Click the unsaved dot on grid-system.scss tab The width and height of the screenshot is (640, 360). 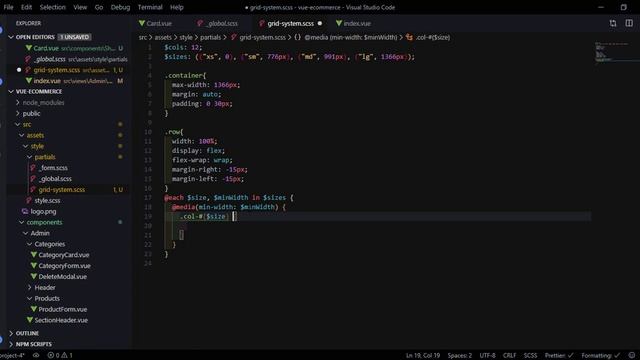click(320, 24)
